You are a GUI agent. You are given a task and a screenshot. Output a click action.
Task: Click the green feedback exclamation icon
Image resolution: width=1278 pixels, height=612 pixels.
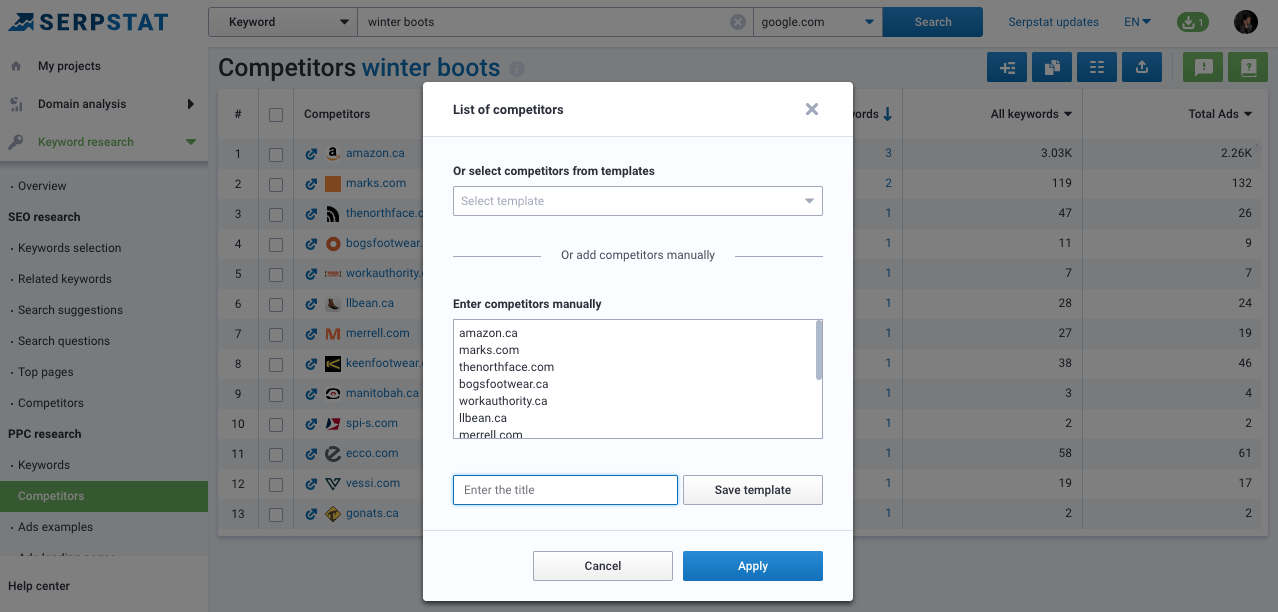tap(1204, 67)
